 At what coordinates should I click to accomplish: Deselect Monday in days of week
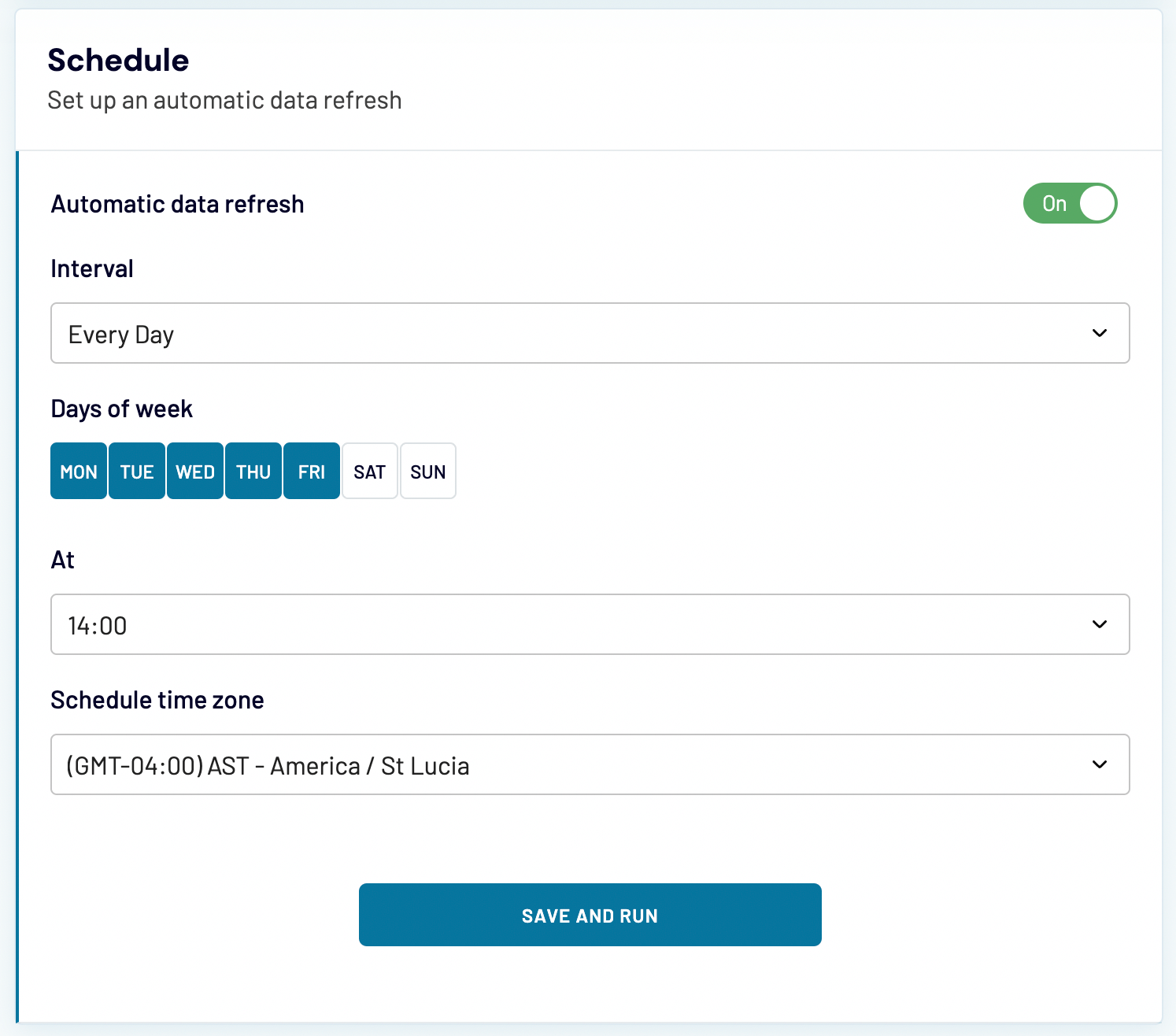tap(78, 471)
